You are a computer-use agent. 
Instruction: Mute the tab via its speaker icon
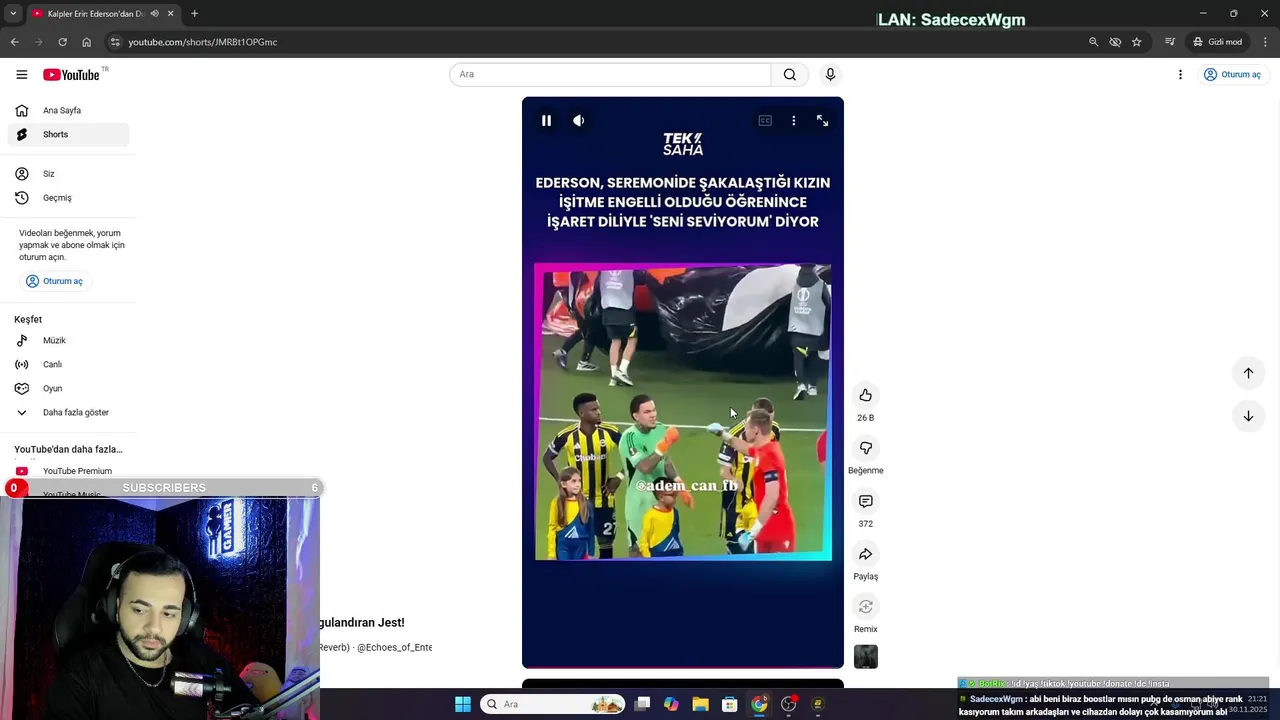(155, 13)
